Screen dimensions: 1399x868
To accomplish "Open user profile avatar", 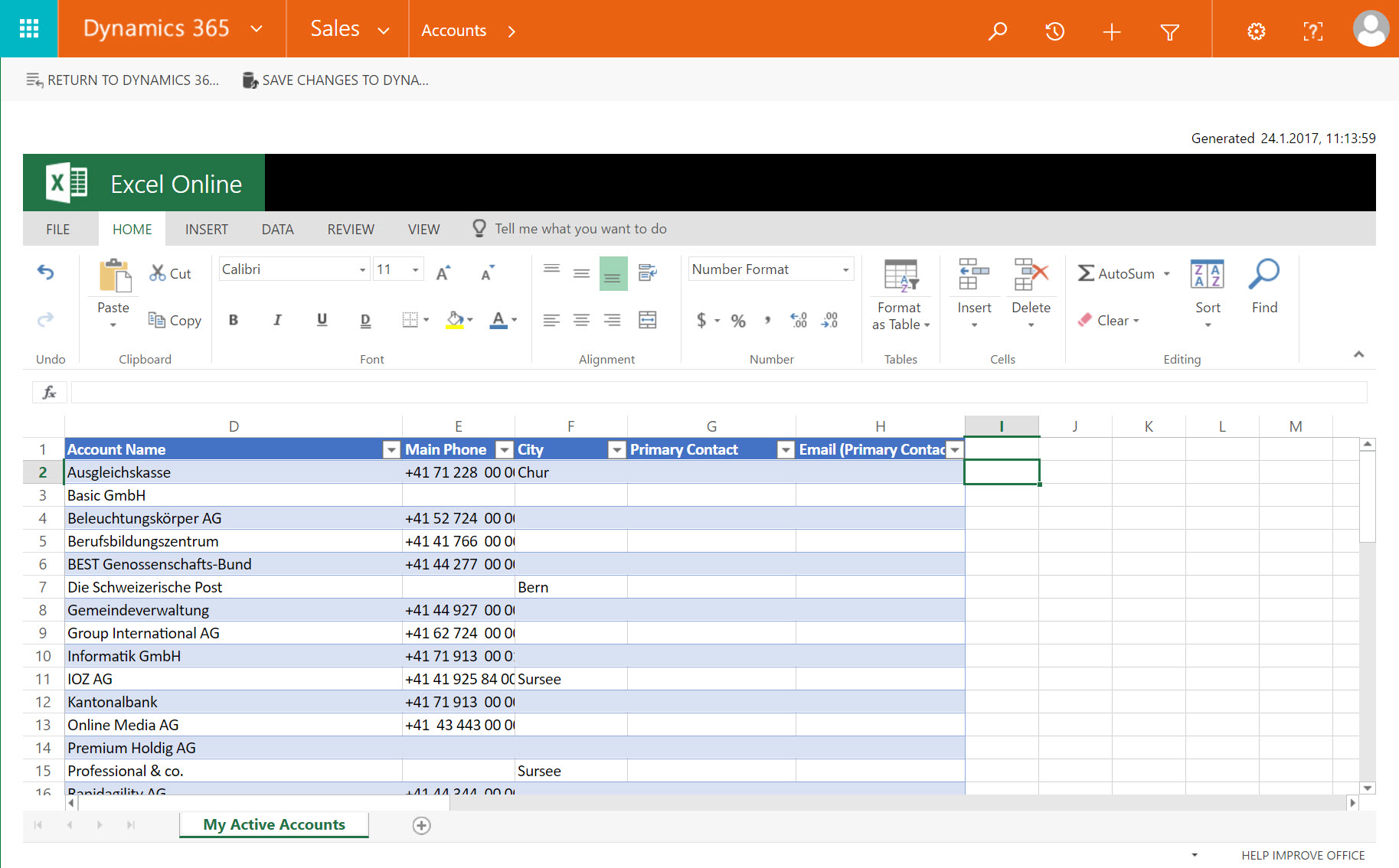I will tap(1371, 29).
